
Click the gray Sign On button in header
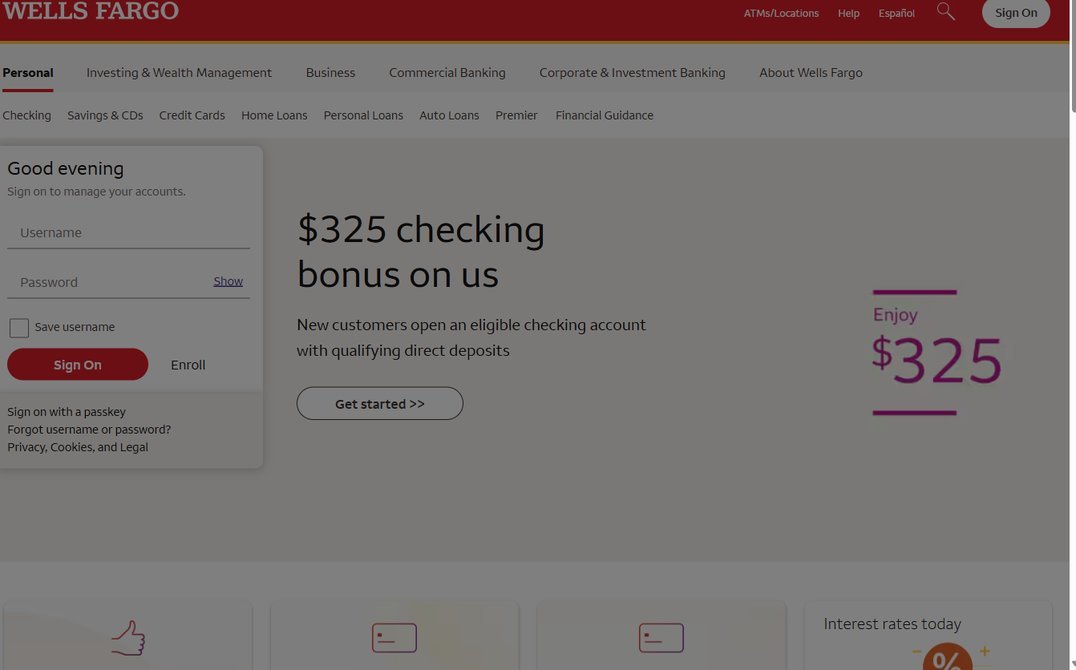coord(1016,13)
